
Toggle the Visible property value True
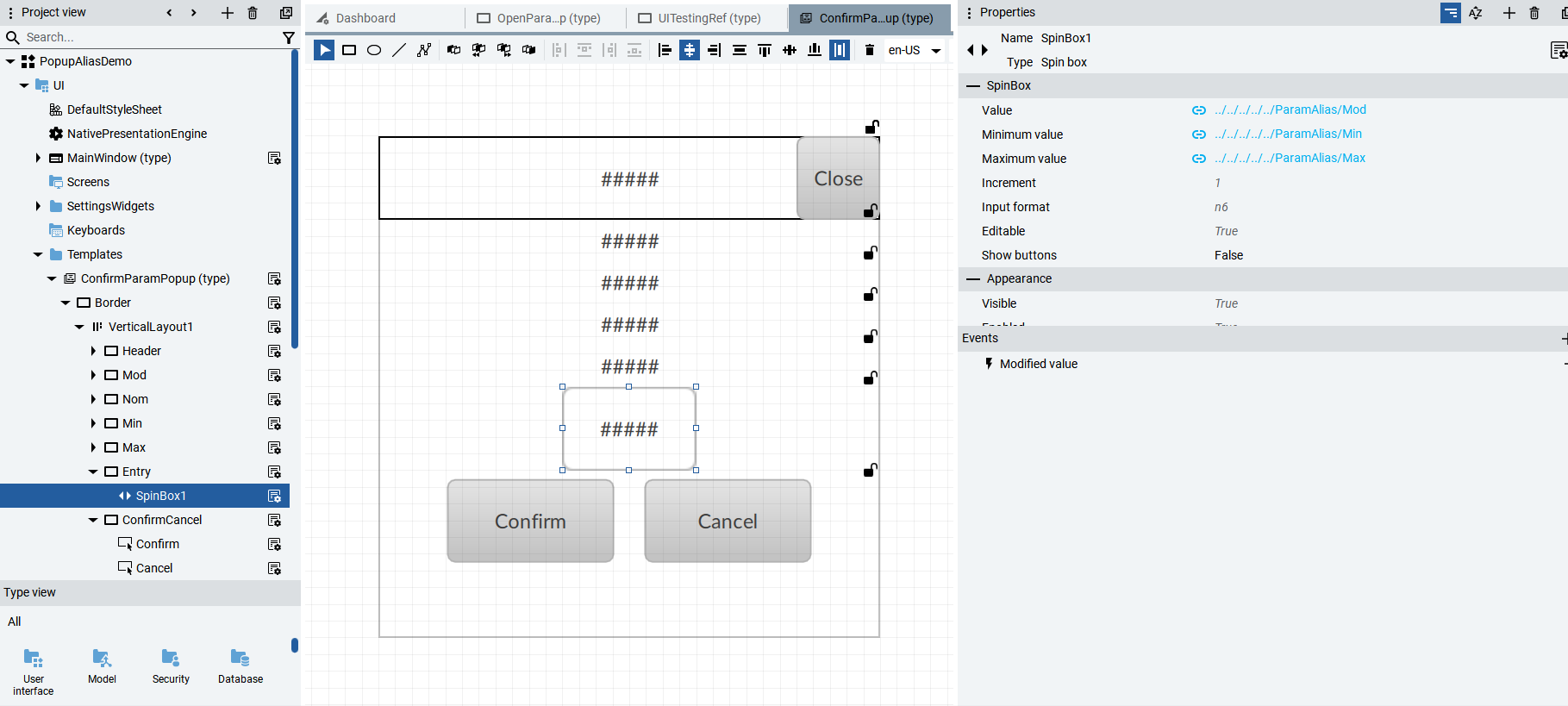pos(1226,303)
